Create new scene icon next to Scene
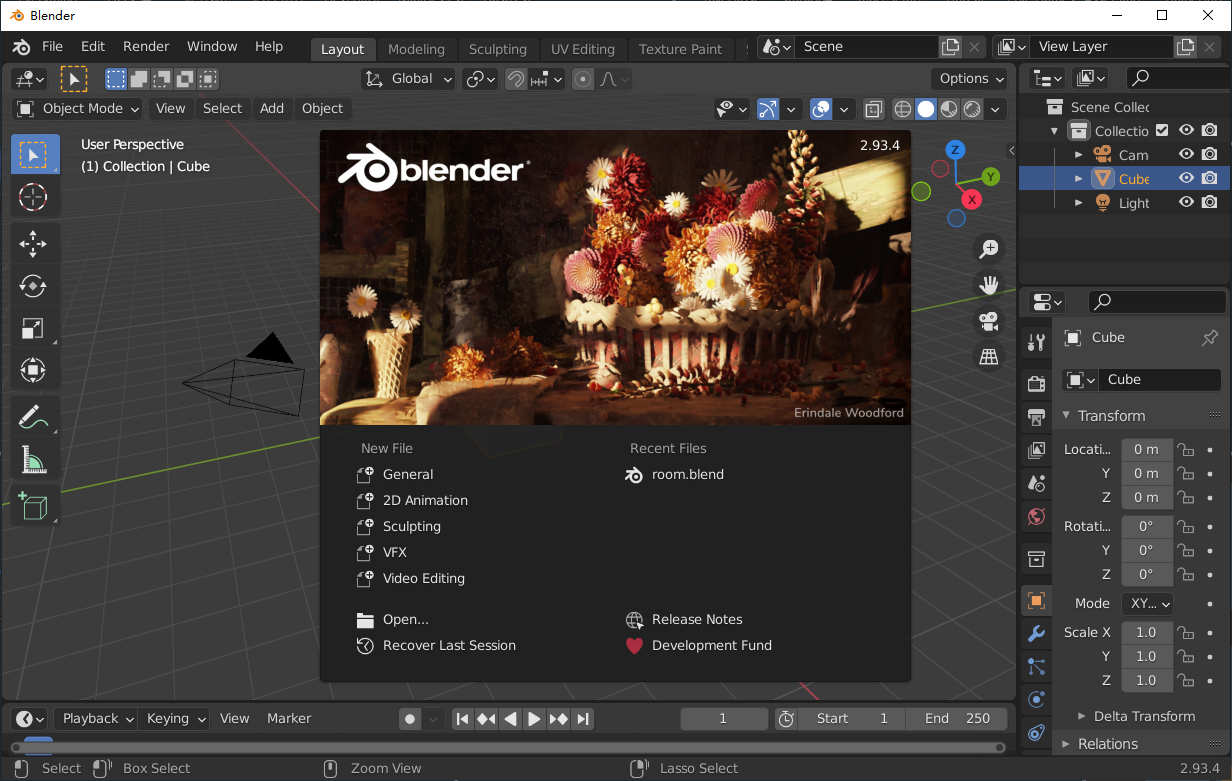Screen dimensions: 1232x781 950,47
